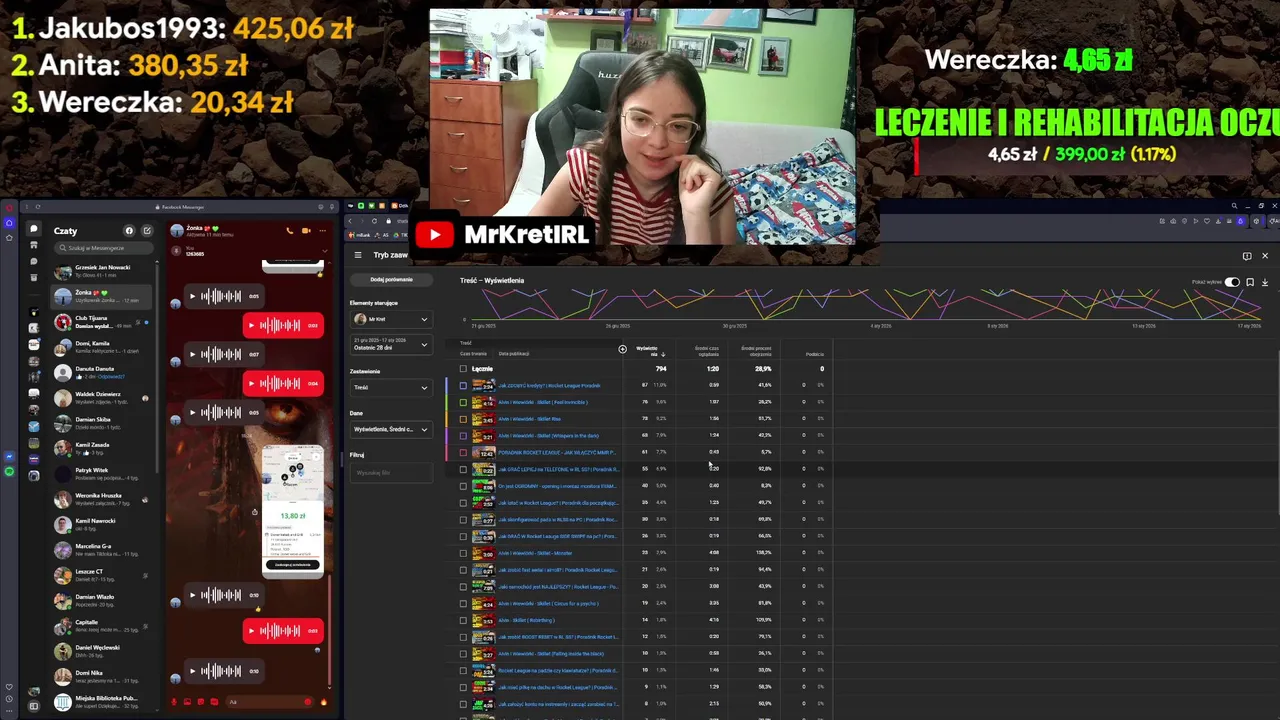Check box for Skillet Monster video
The image size is (1280, 720).
(463, 553)
